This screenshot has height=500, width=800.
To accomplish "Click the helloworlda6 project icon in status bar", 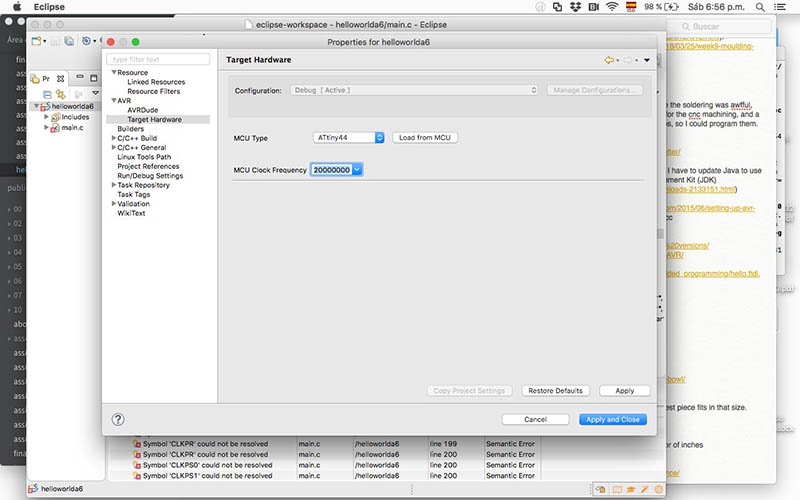I will (x=33, y=489).
